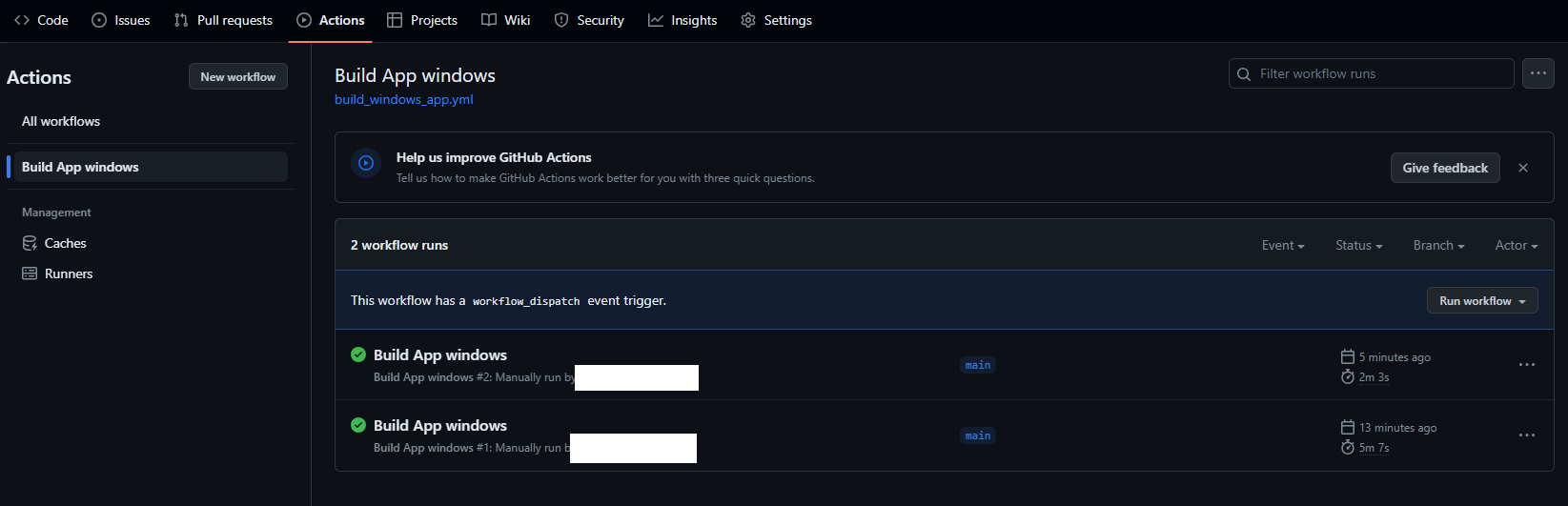Click the Runners server icon
This screenshot has width=1568, height=506.
(x=30, y=273)
